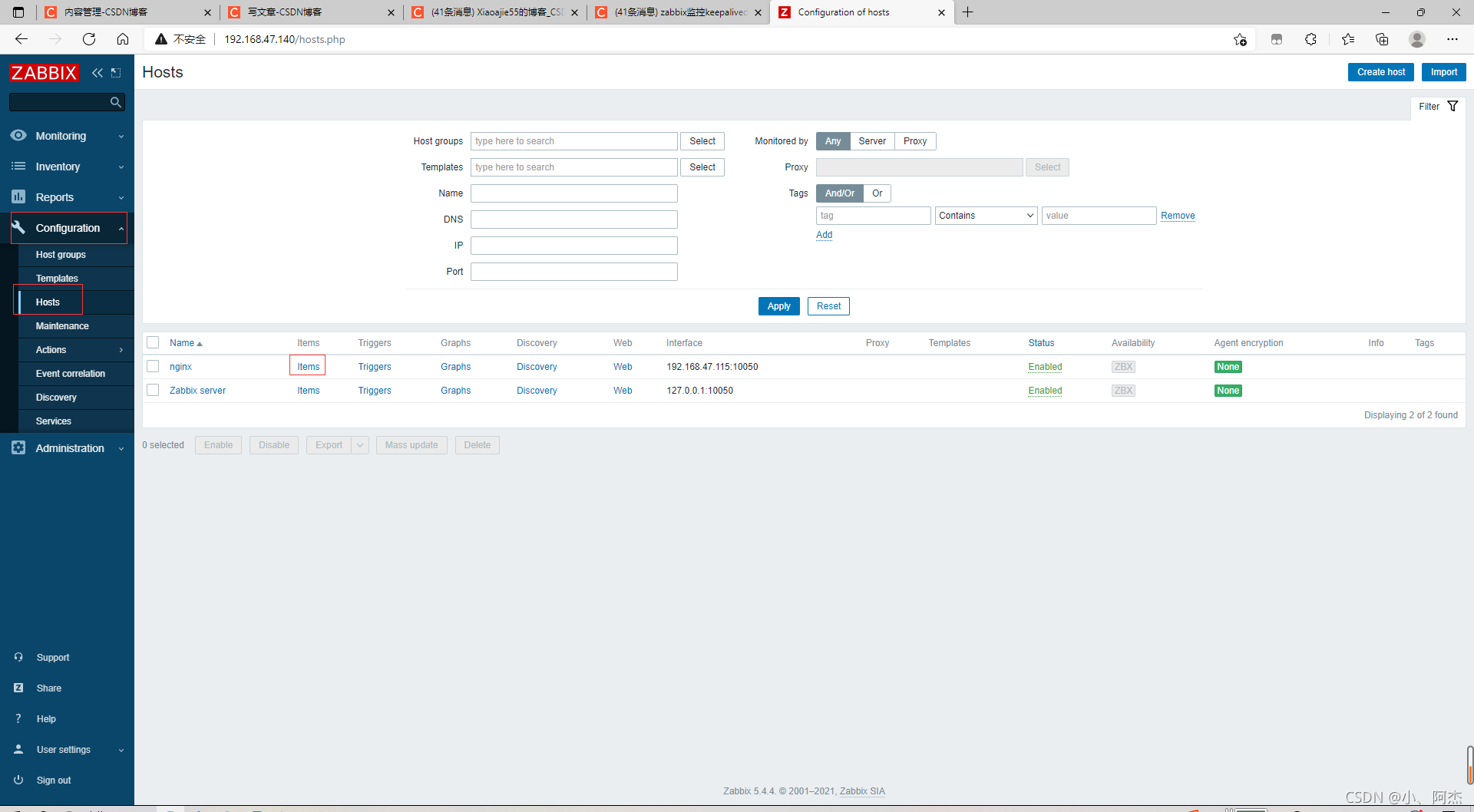
Task: Expand Inventory chevron in sidebar
Action: pos(121,167)
